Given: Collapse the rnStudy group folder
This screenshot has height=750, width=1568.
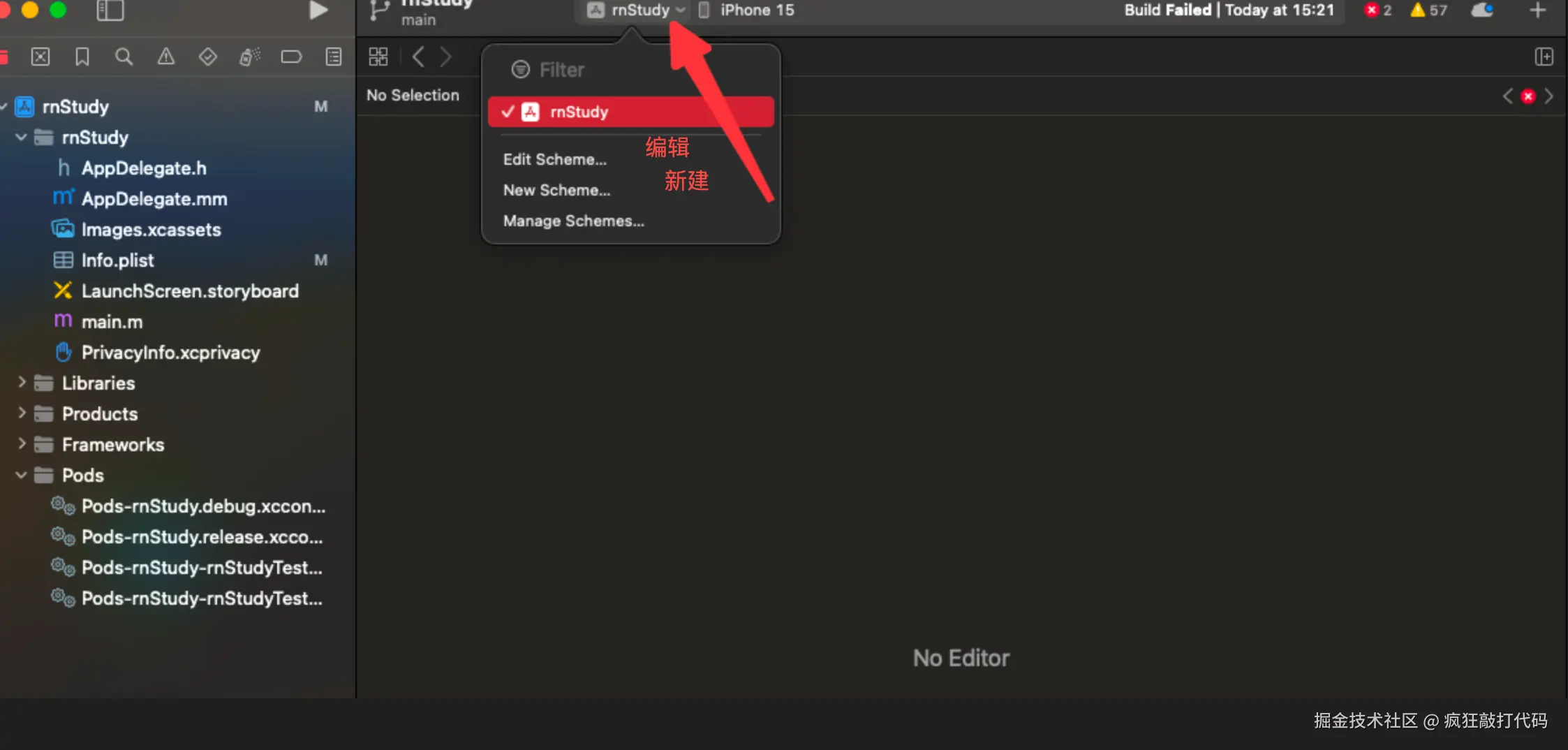Looking at the screenshot, I should (x=21, y=138).
